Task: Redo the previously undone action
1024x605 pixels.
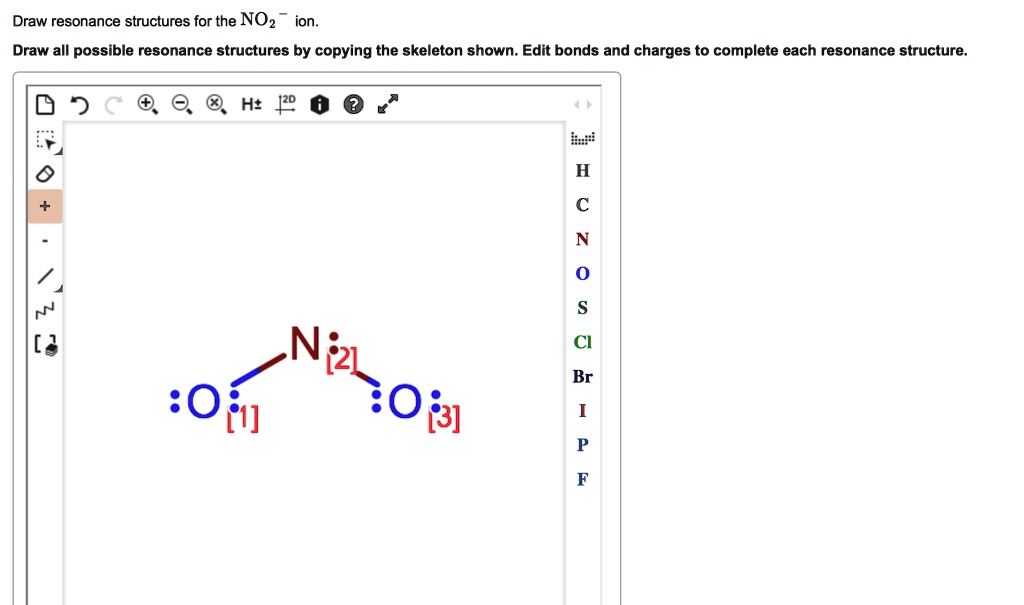Action: (112, 104)
